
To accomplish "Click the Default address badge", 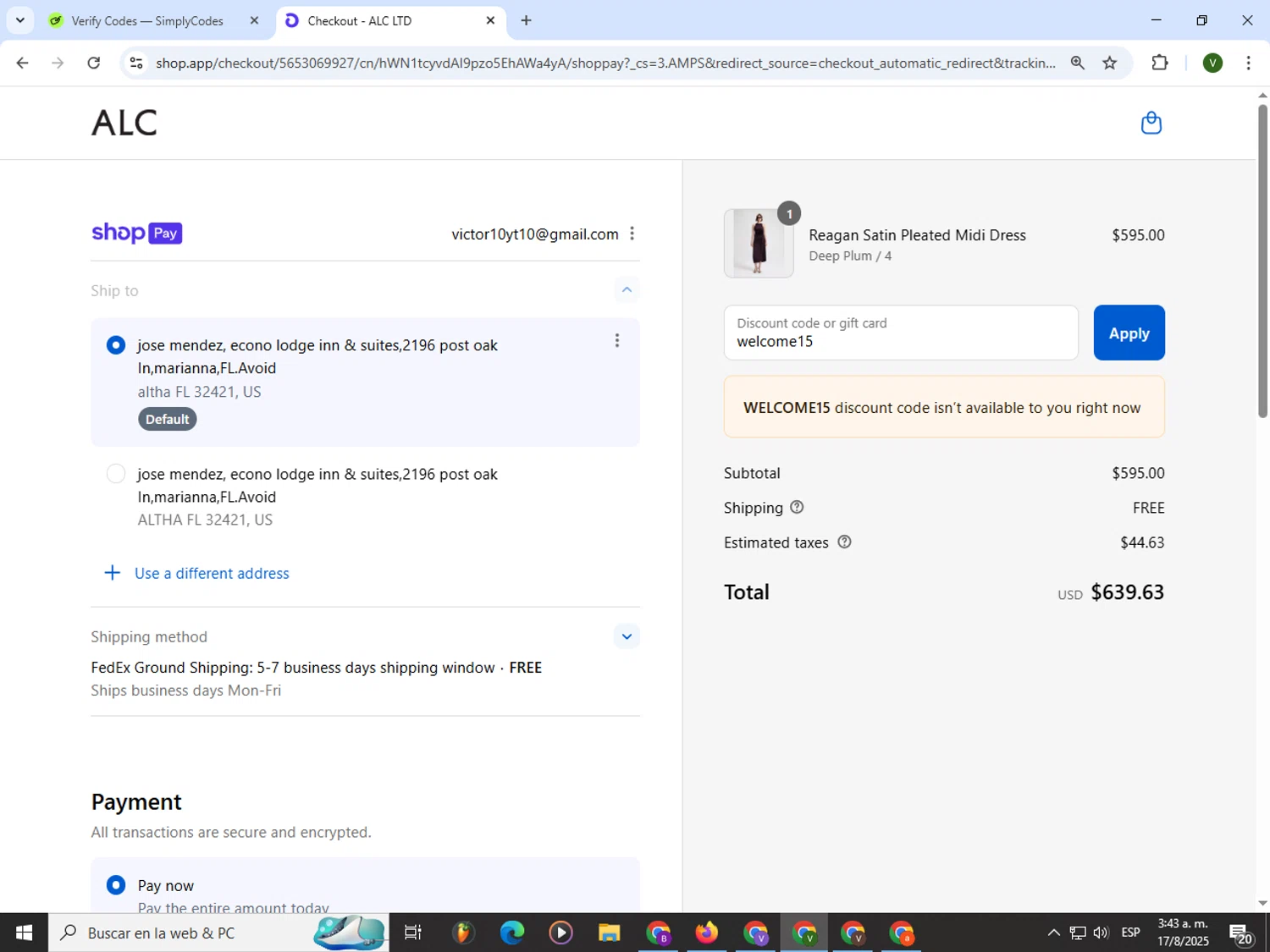I will 168,419.
